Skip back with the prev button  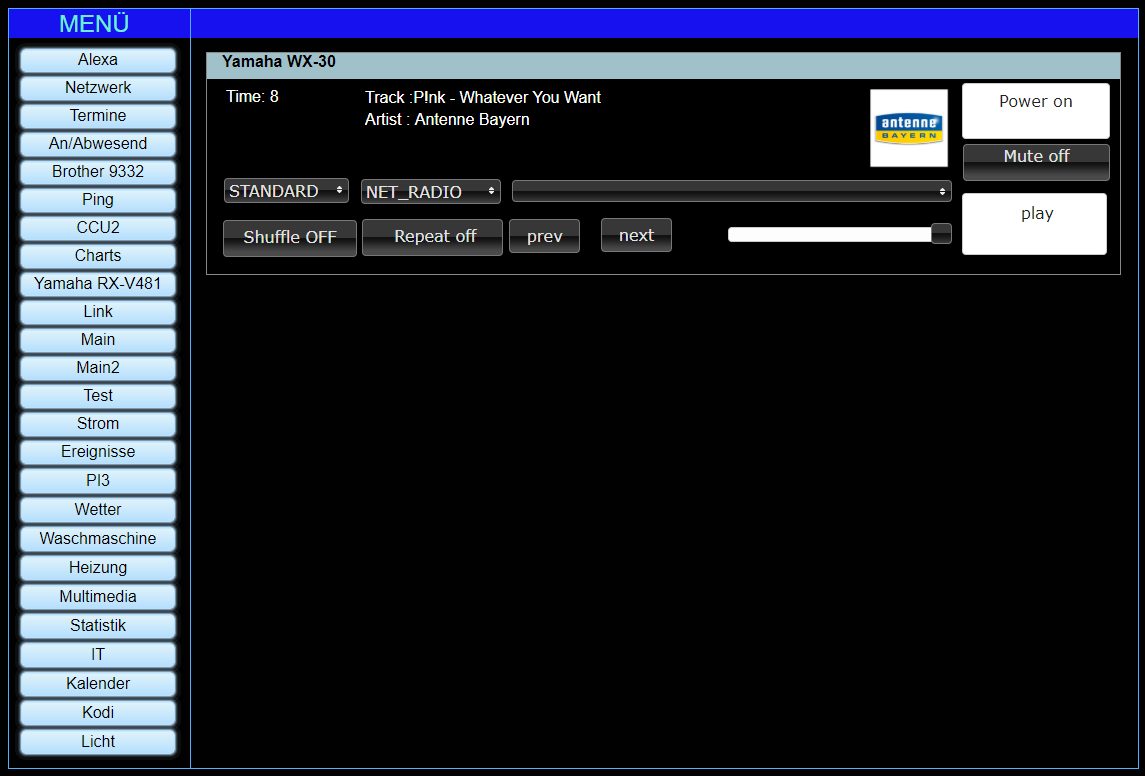[544, 237]
